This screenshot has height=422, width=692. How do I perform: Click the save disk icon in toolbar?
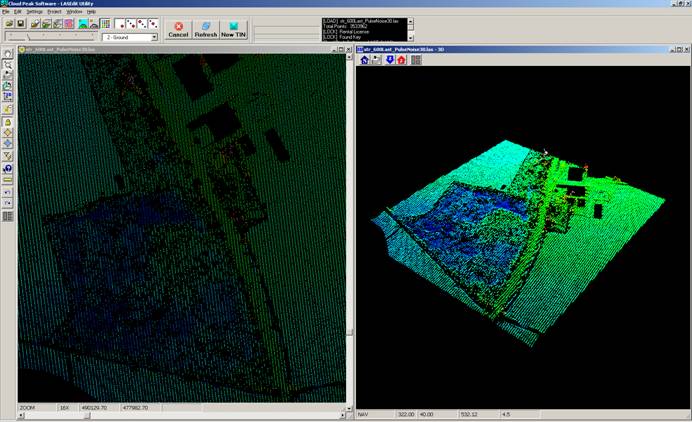click(x=20, y=23)
